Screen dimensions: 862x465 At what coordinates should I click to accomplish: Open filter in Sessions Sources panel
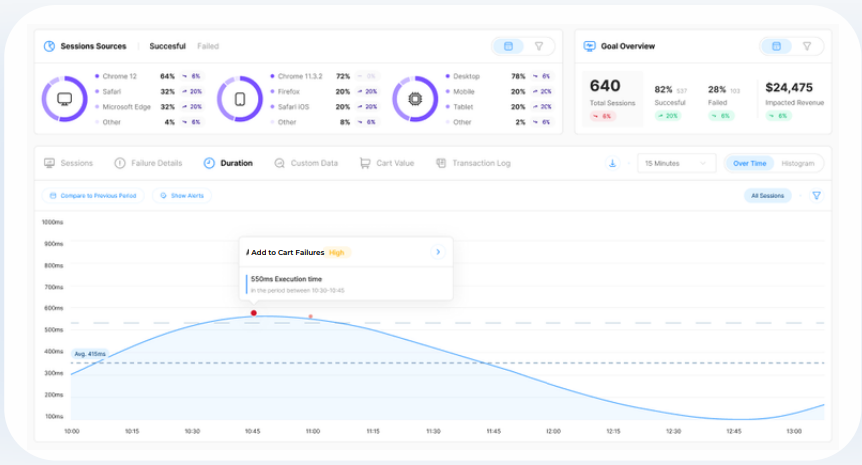[x=539, y=46]
